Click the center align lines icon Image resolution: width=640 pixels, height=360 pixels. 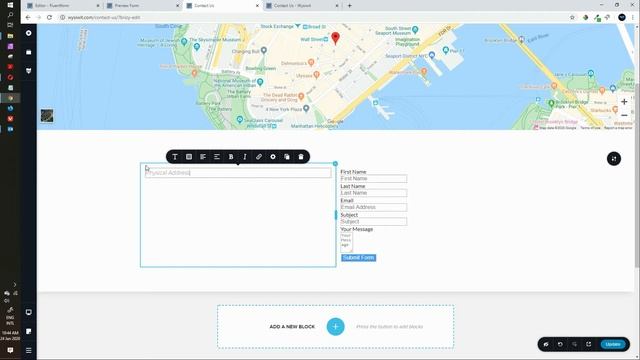click(217, 157)
